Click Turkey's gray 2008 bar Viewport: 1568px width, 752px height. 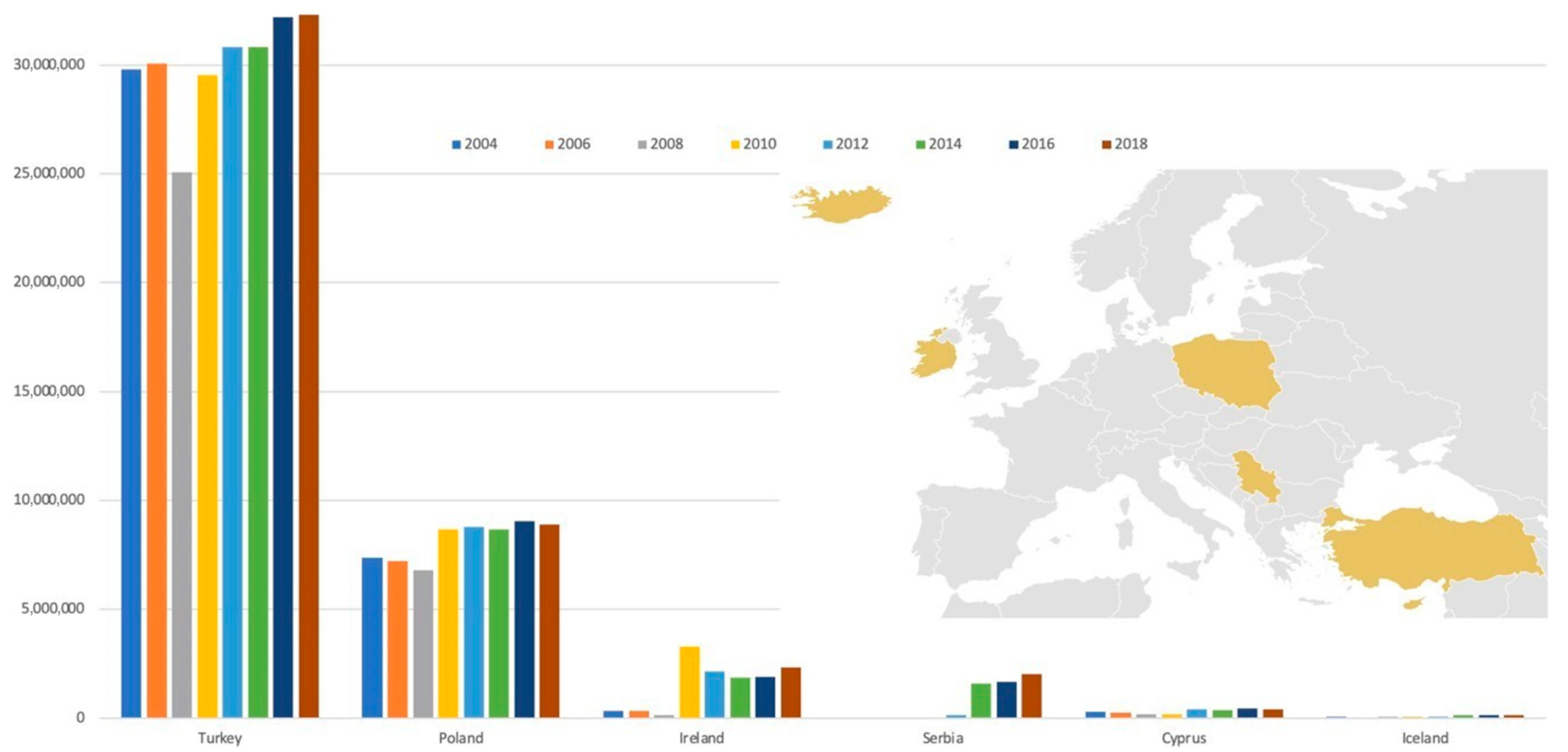(x=181, y=444)
